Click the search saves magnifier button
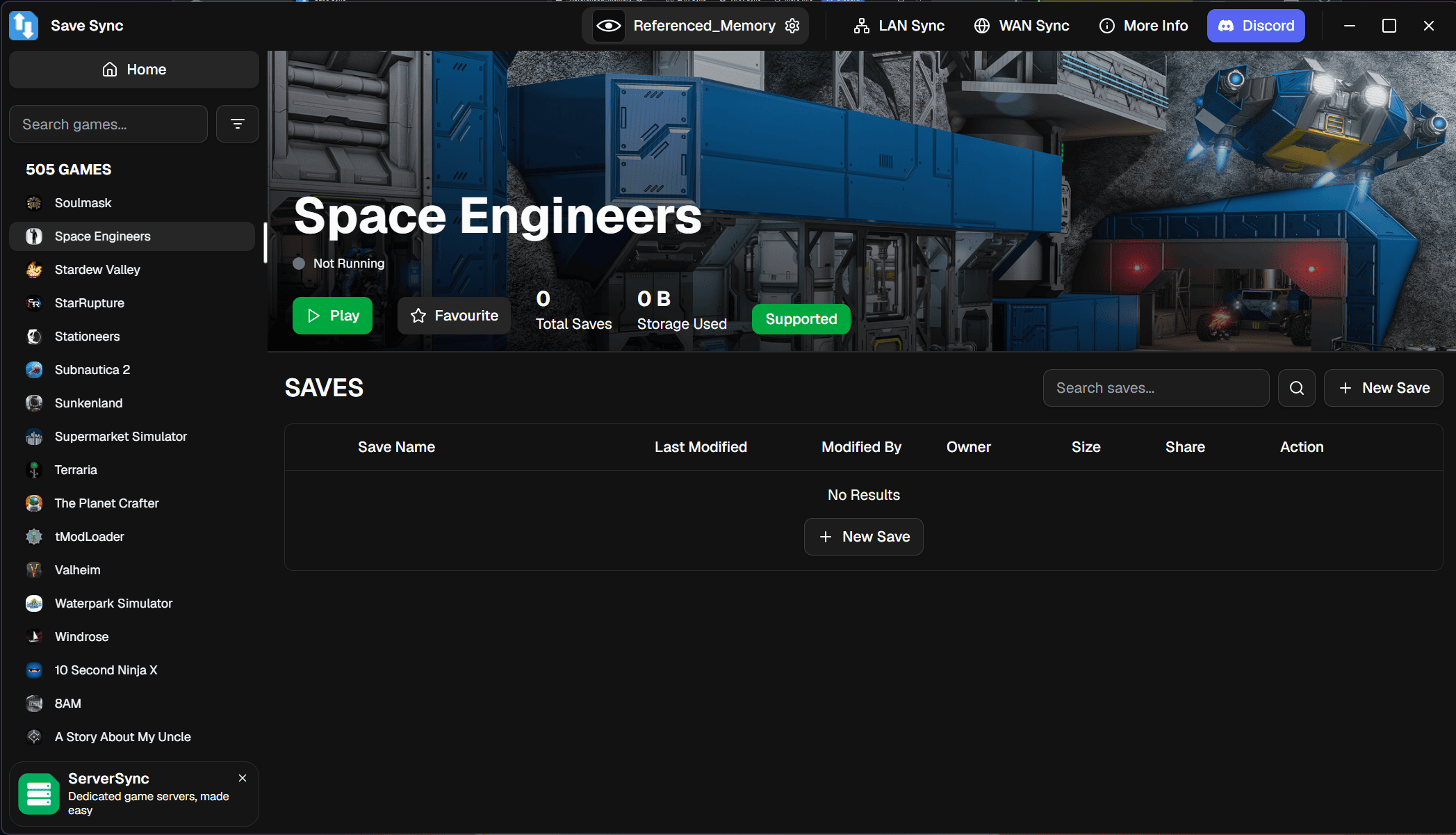1456x835 pixels. click(1297, 388)
